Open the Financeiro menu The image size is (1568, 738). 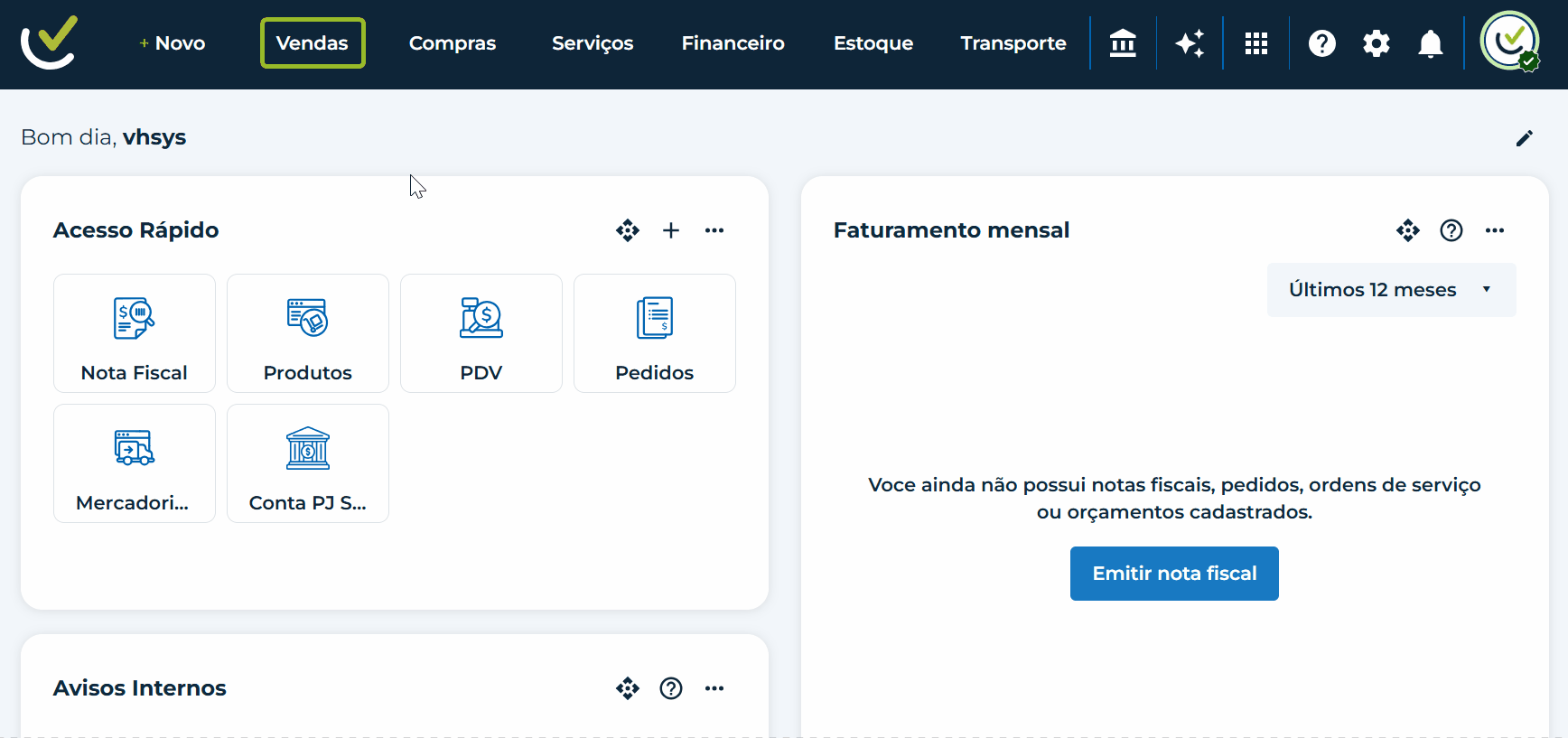(733, 43)
